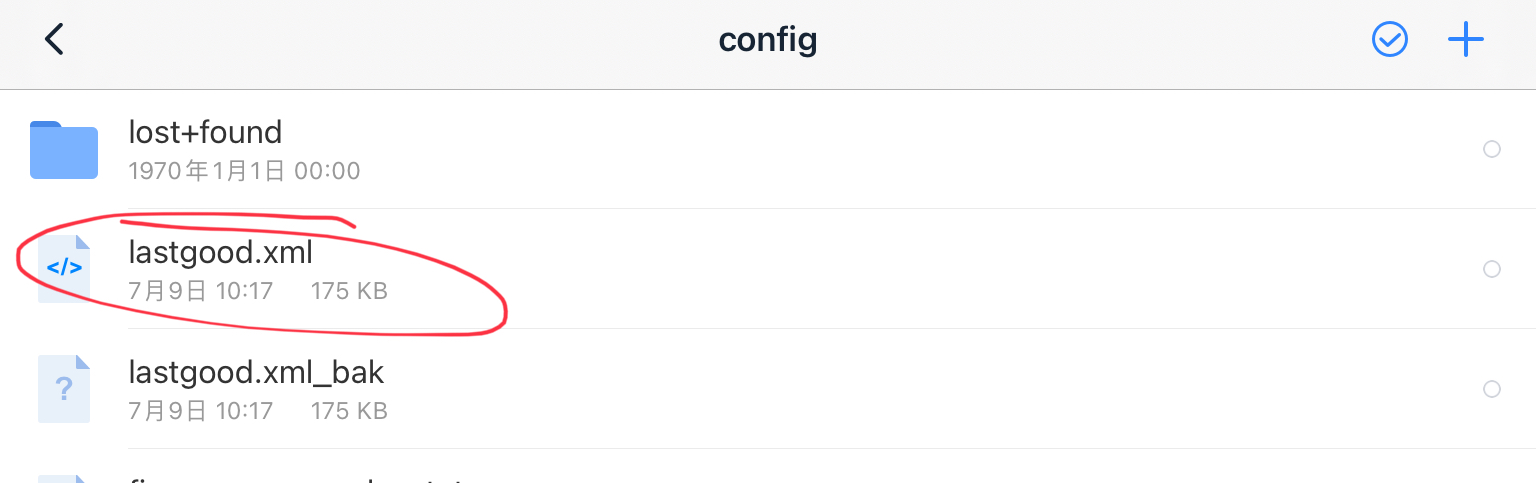
Task: Go back using the left chevron
Action: click(55, 40)
